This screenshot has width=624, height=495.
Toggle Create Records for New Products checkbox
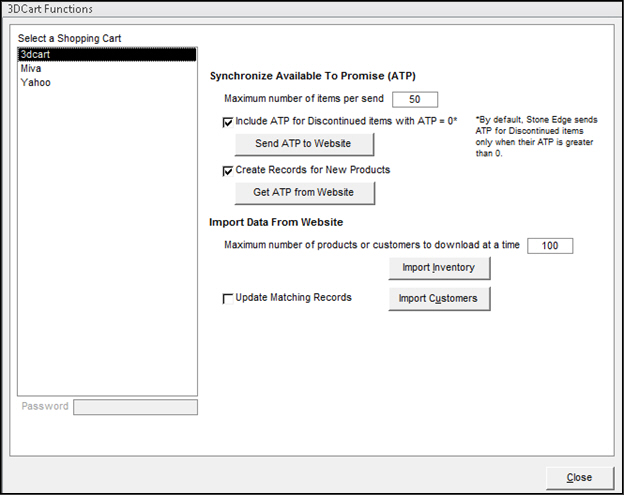coord(228,171)
